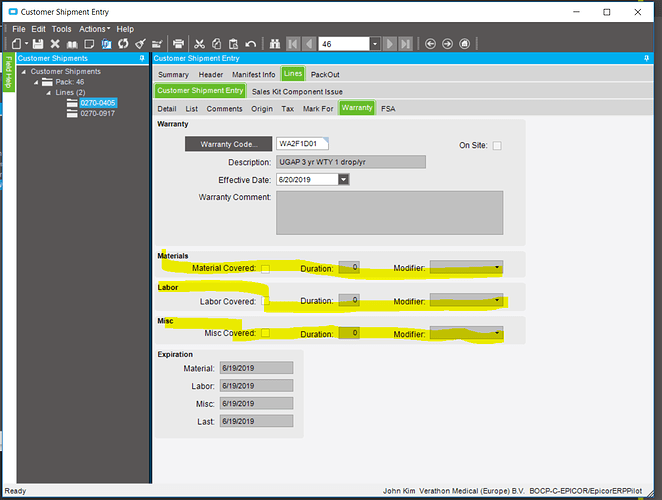Click into the Warranty Comment text box

pyautogui.click(x=389, y=212)
